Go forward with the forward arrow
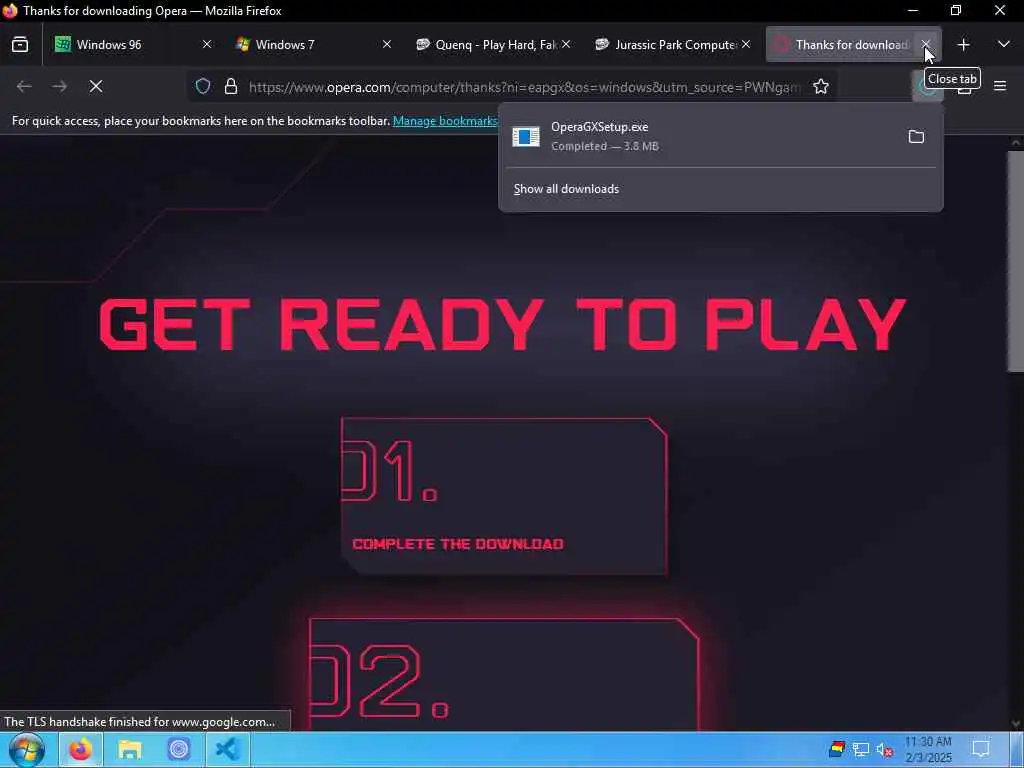 [x=59, y=86]
